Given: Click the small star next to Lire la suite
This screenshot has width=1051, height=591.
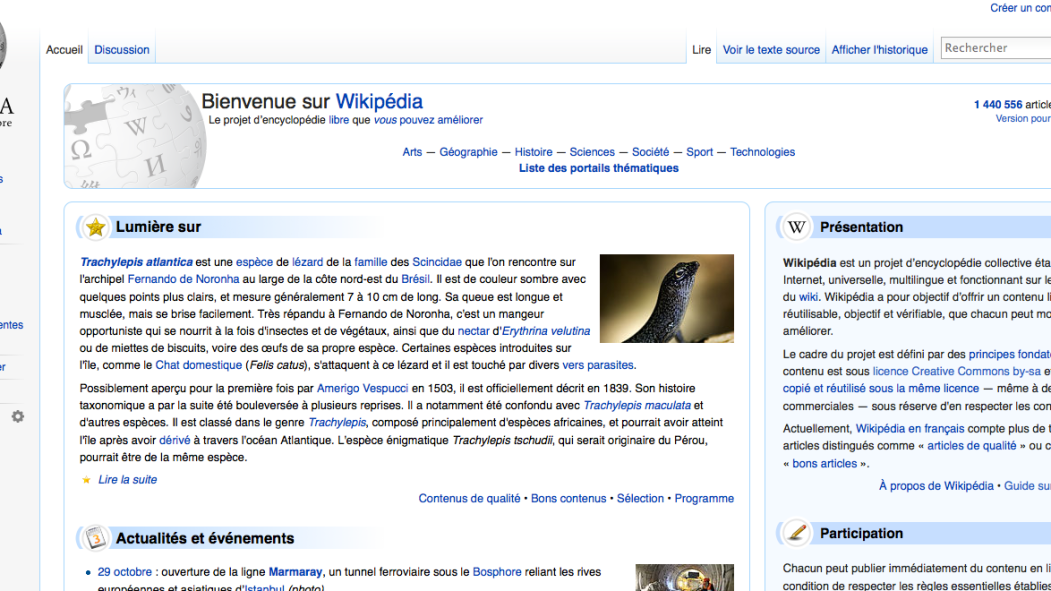Looking at the screenshot, I should coord(86,480).
